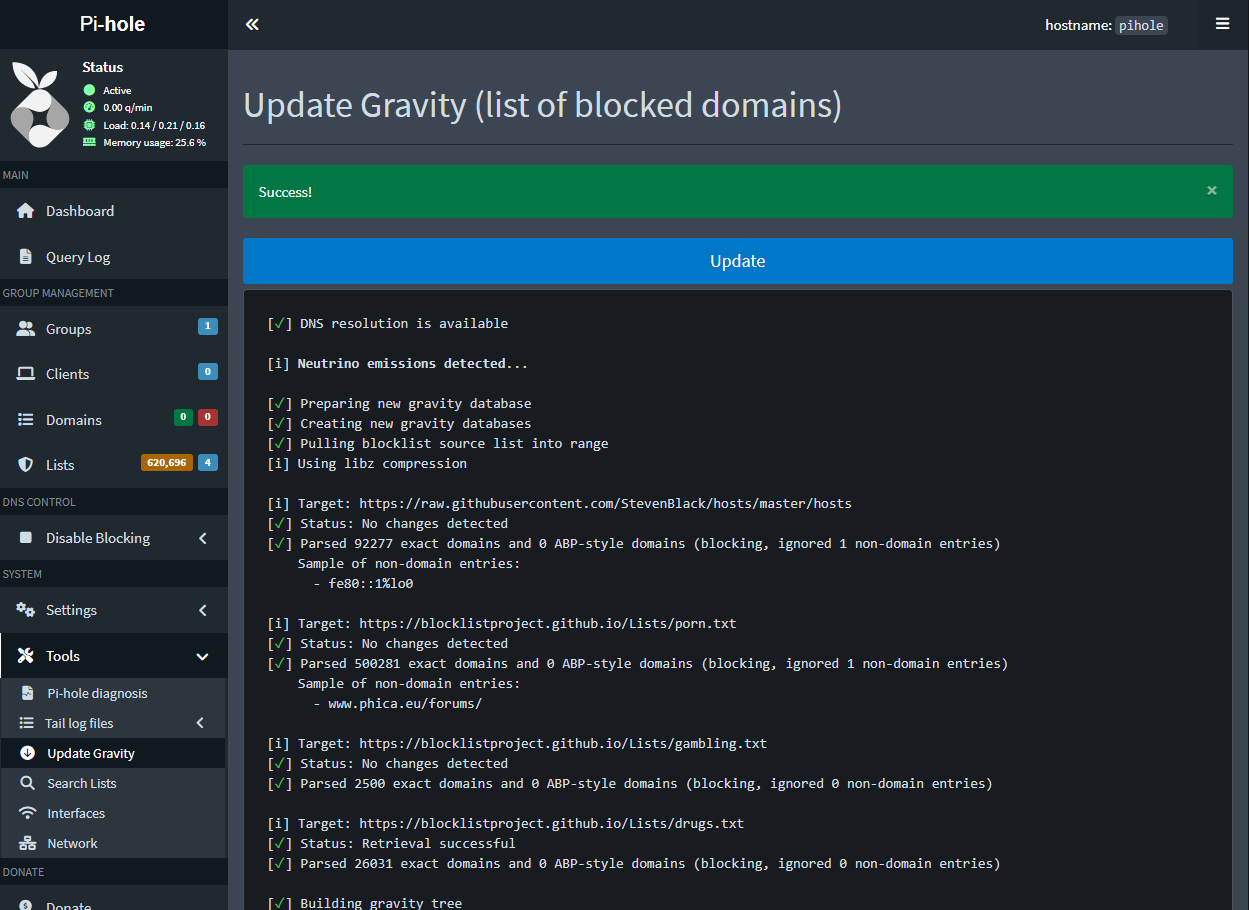Expand the Disable Blocking chevron
1249x910 pixels.
pos(203,538)
